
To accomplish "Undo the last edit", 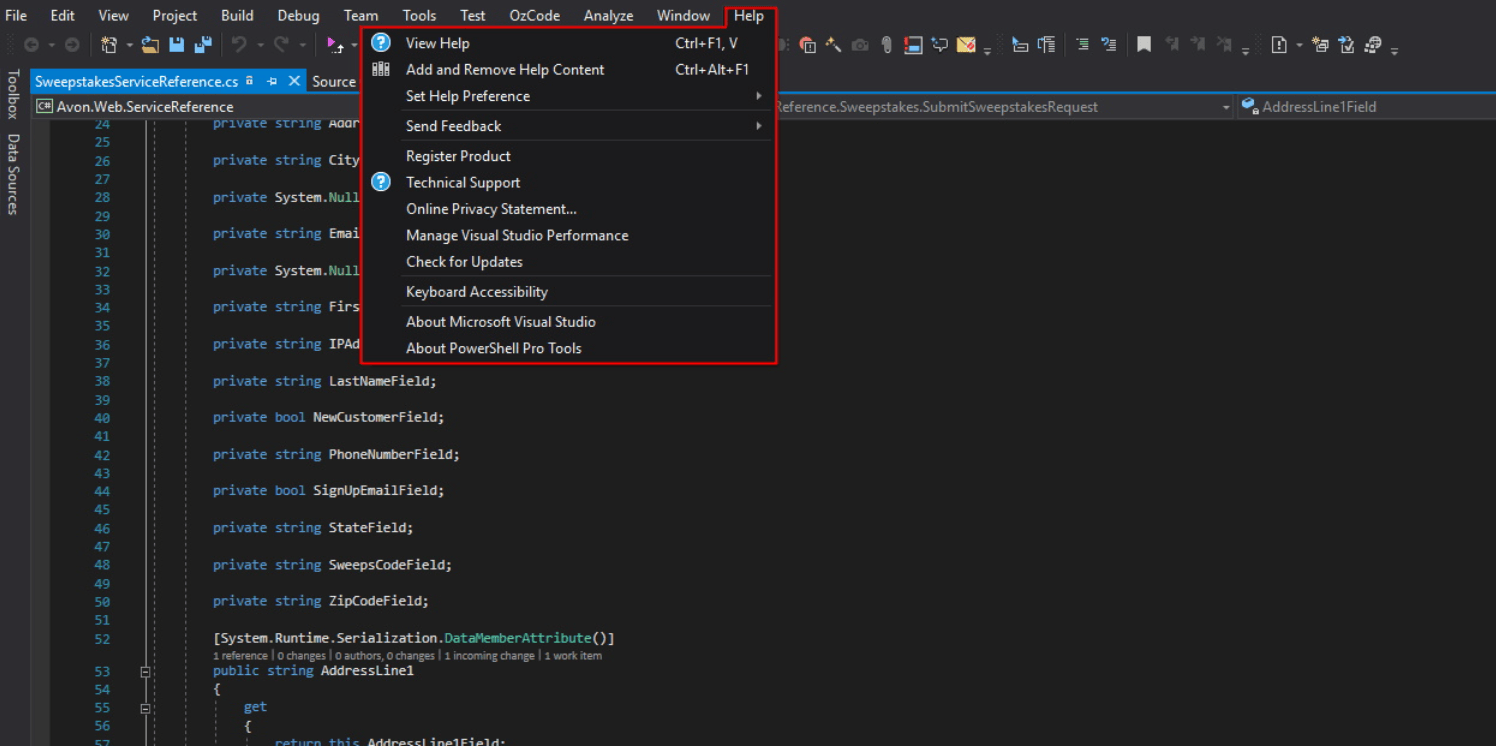I will pyautogui.click(x=241, y=44).
